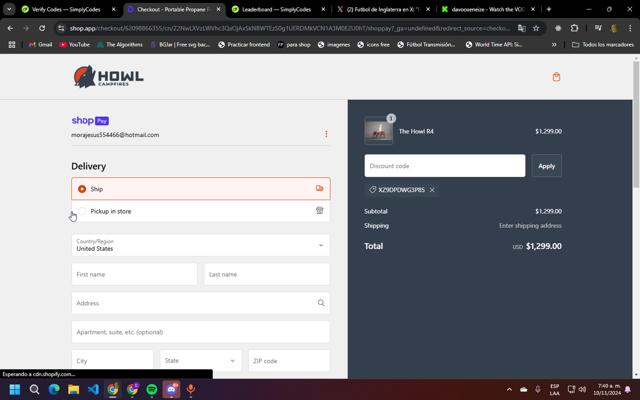This screenshot has width=640, height=400.
Task: Open File Explorer from the taskbar
Action: (73, 389)
